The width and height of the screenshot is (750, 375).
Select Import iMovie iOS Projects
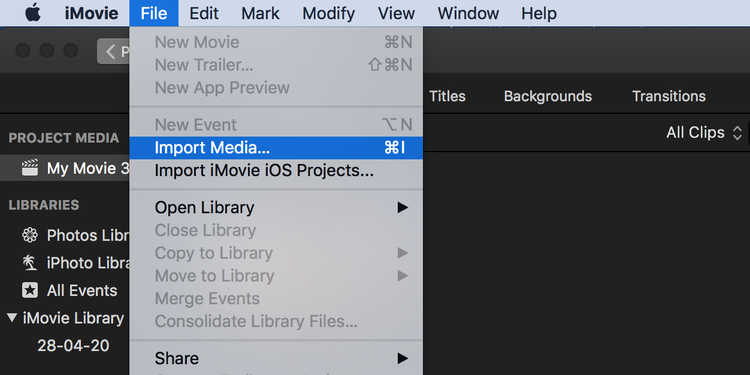[x=276, y=171]
